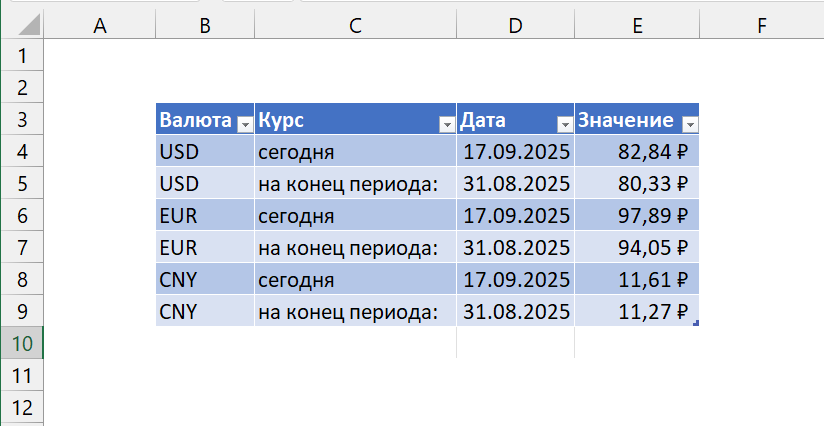Select row 11 header
824x426 pixels.
[22, 376]
